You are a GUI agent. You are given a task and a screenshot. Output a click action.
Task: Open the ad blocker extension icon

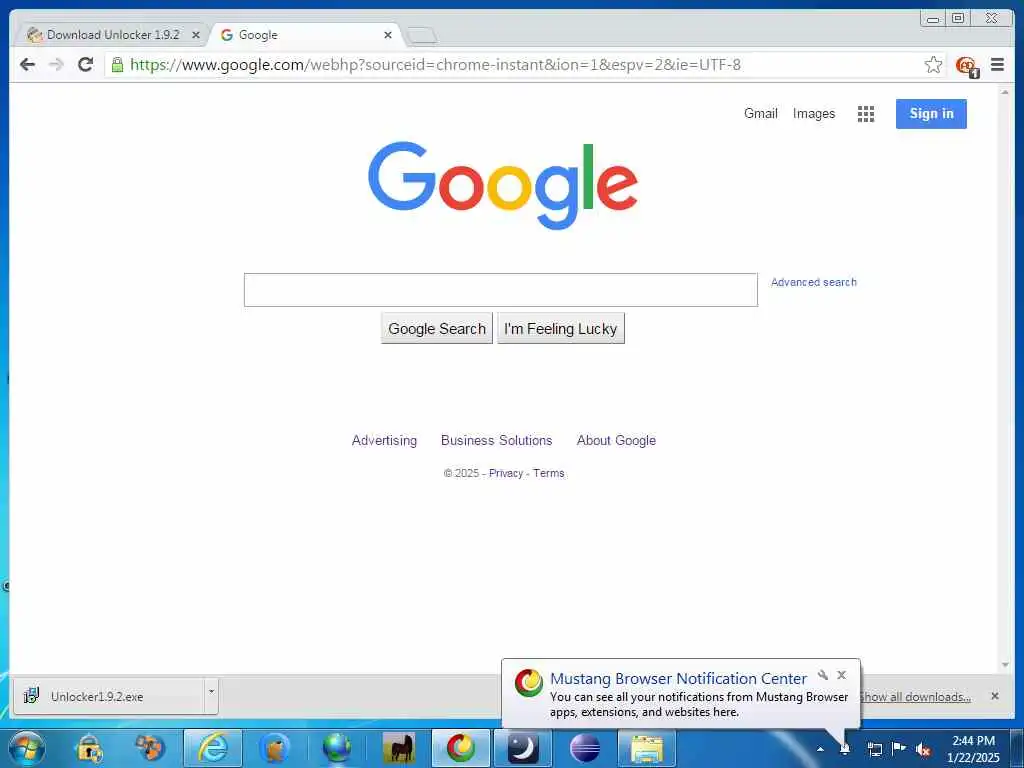(967, 65)
